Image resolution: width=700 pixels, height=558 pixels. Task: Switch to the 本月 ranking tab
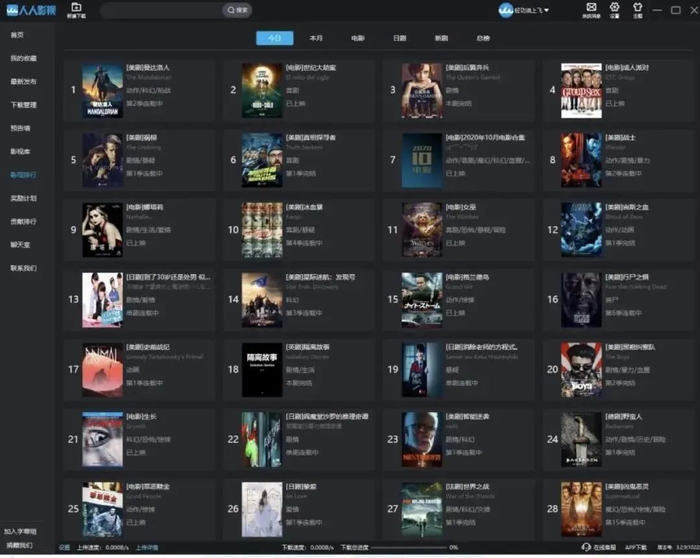pyautogui.click(x=316, y=38)
